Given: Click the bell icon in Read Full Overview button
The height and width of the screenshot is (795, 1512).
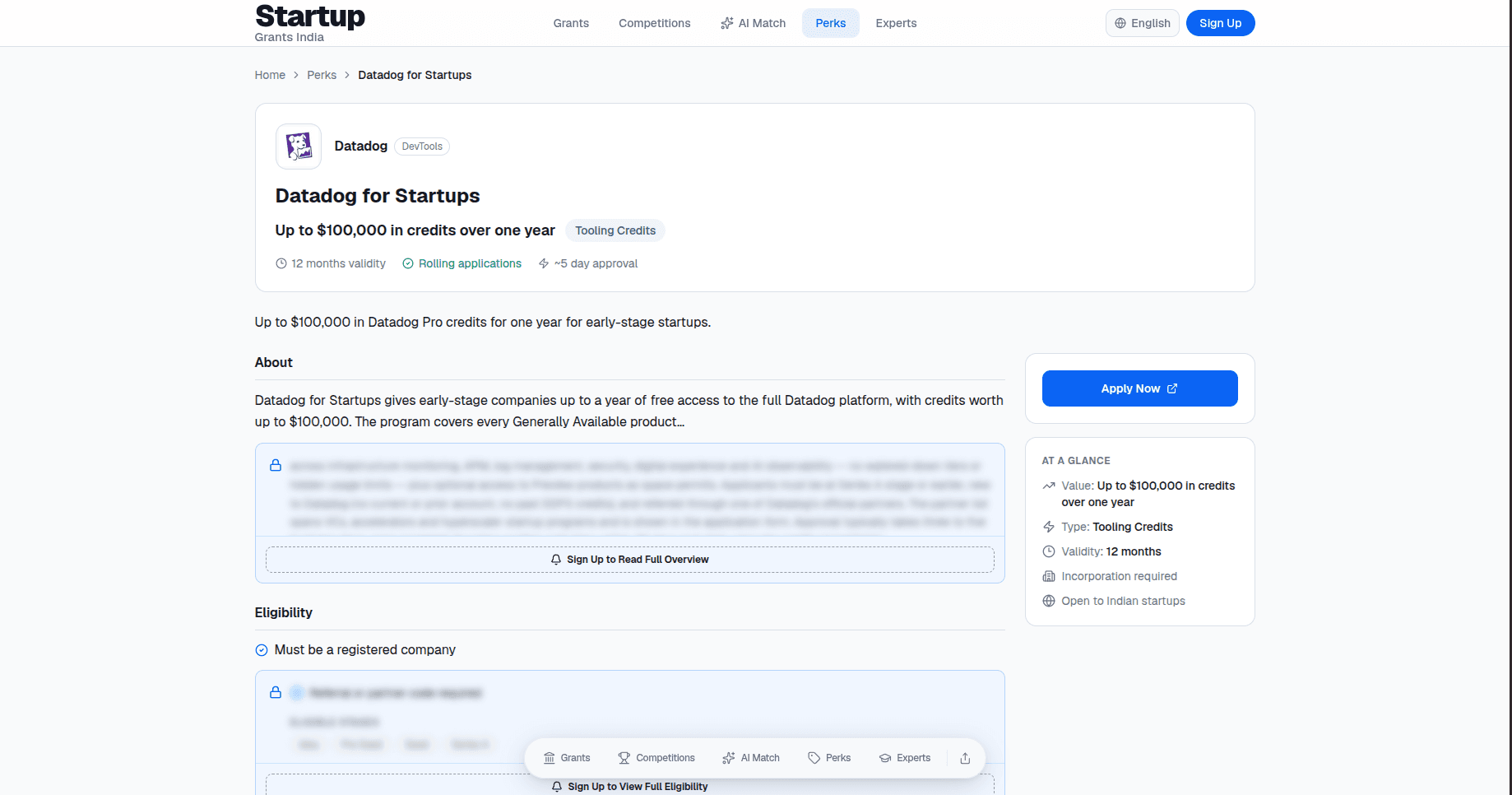Looking at the screenshot, I should coord(556,560).
